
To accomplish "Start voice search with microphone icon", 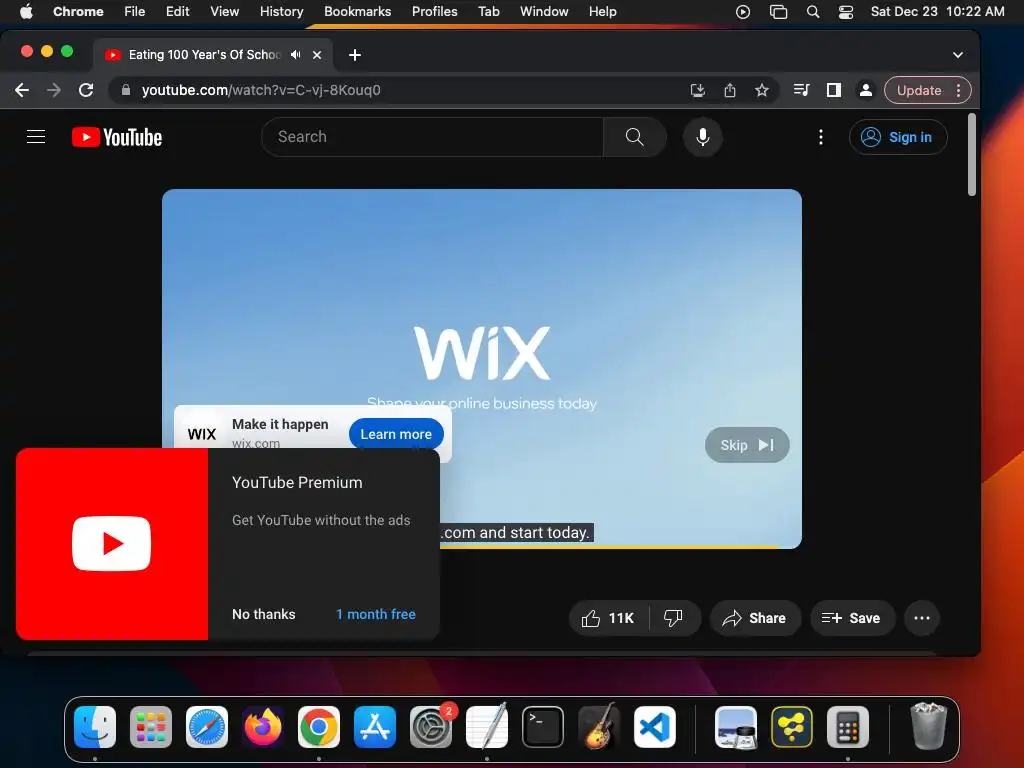I will (x=703, y=136).
